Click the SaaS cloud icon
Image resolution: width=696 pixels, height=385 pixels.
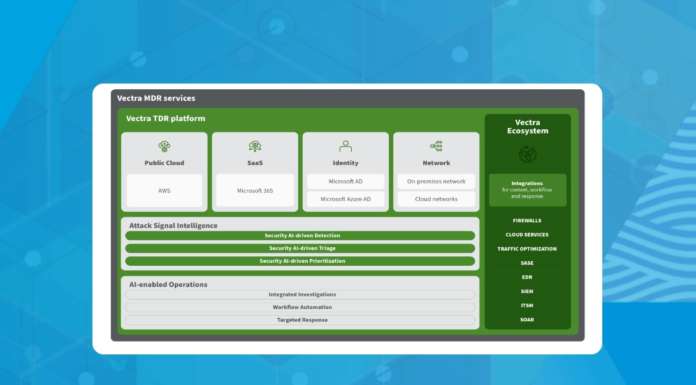tap(255, 146)
